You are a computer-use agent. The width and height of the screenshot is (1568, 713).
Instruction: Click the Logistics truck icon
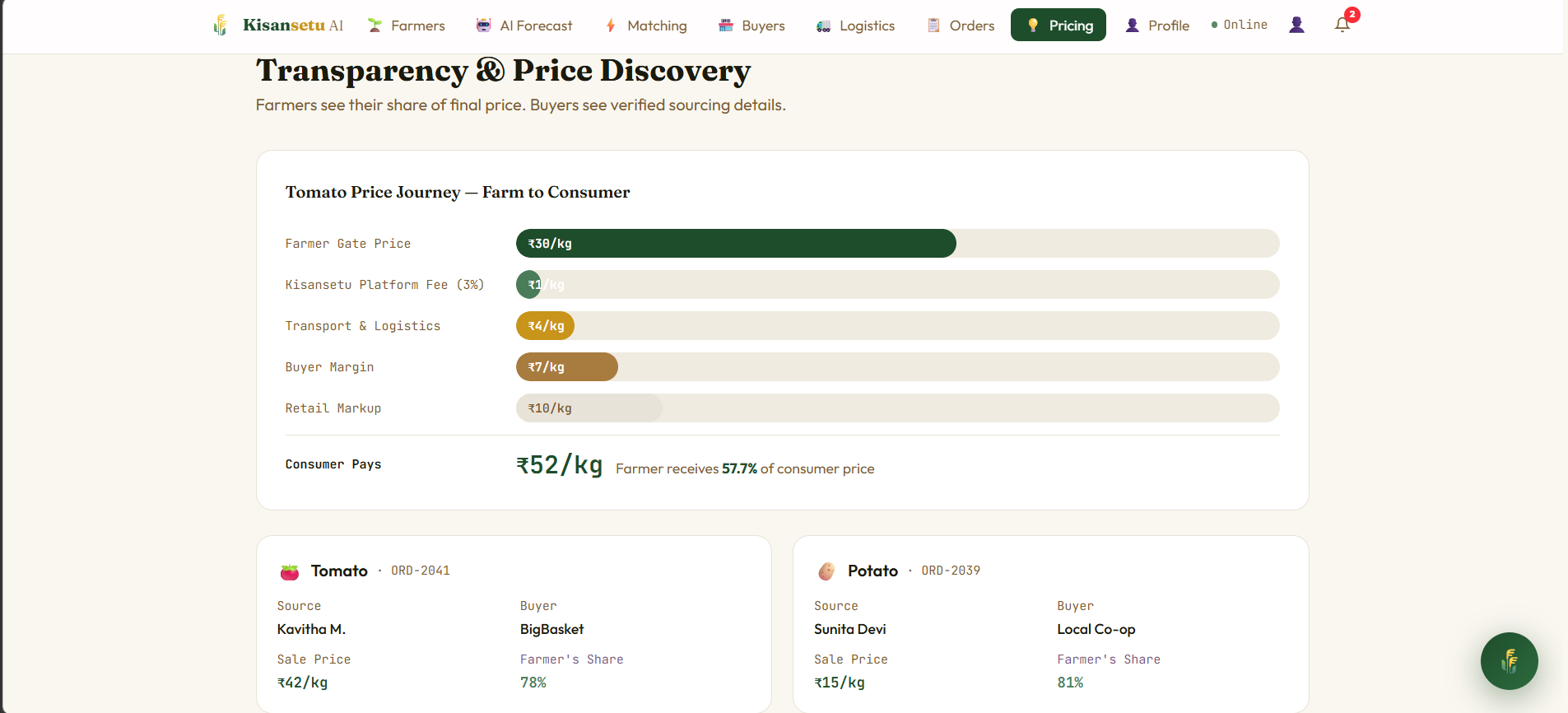coord(823,26)
